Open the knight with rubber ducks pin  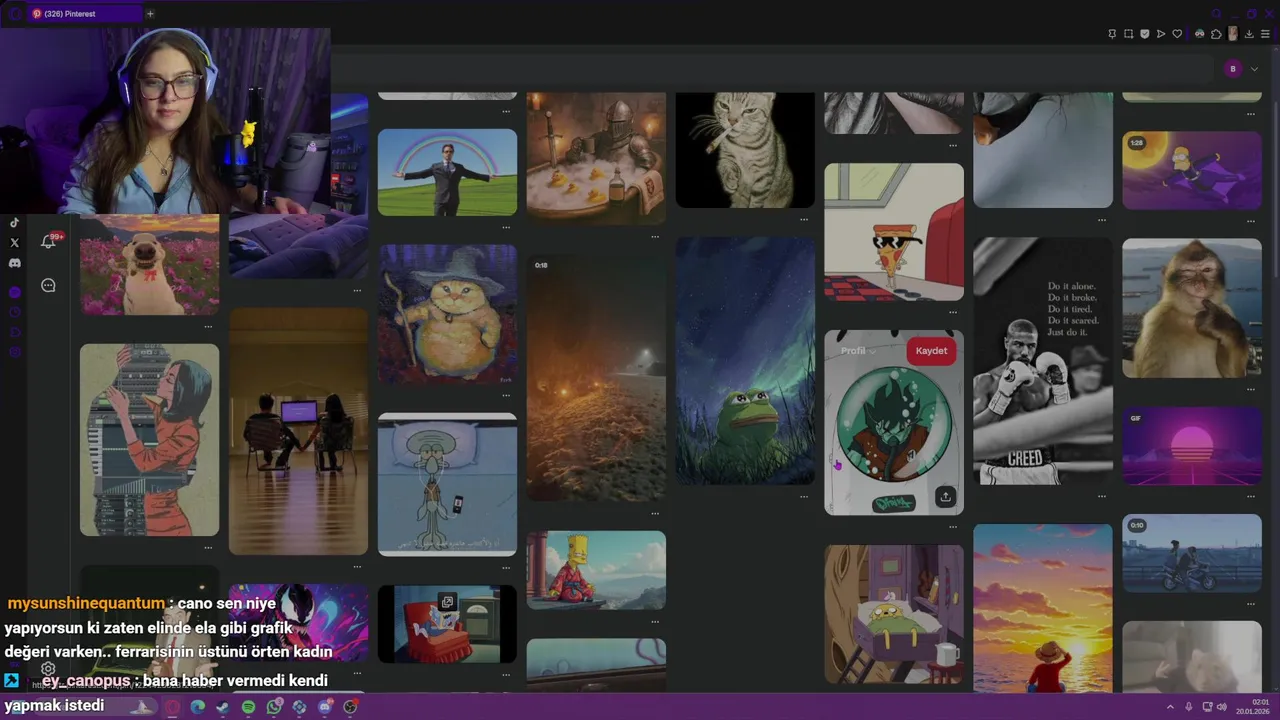pos(596,157)
